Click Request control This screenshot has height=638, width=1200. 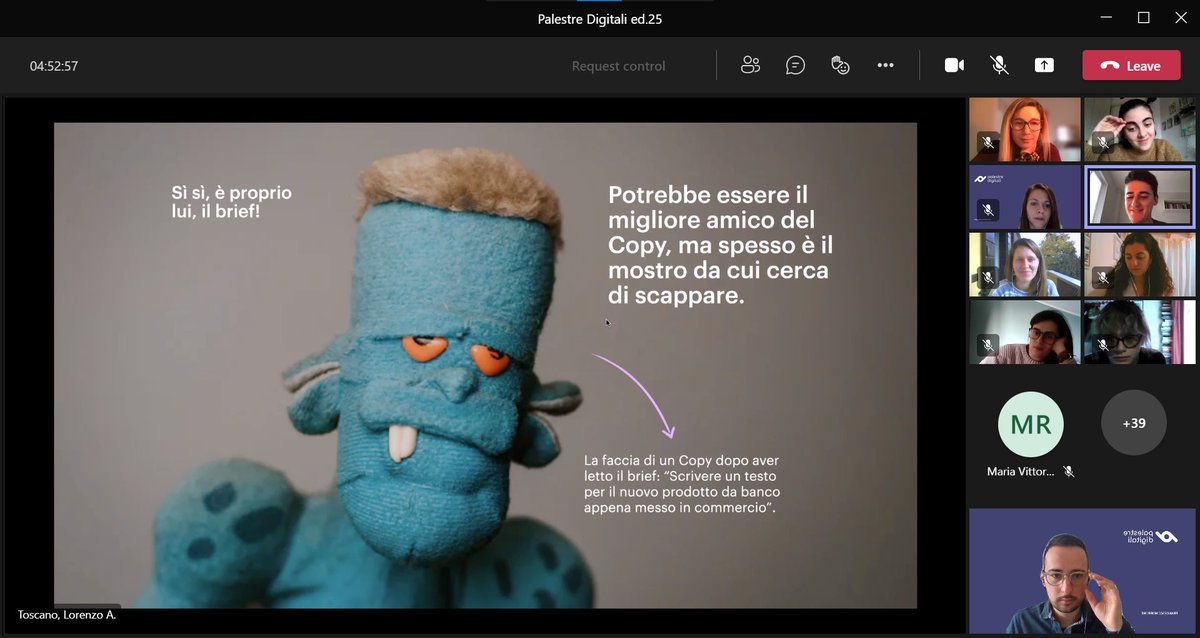coord(618,65)
